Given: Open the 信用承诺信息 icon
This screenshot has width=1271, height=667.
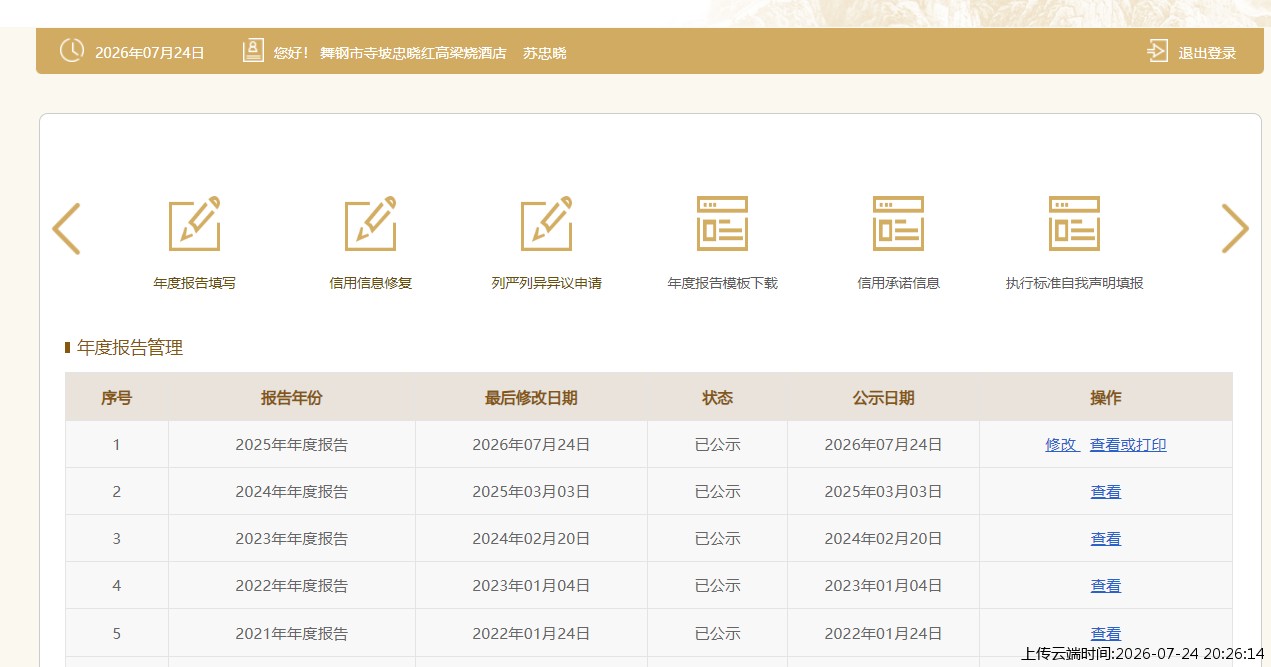Looking at the screenshot, I should [x=898, y=224].
